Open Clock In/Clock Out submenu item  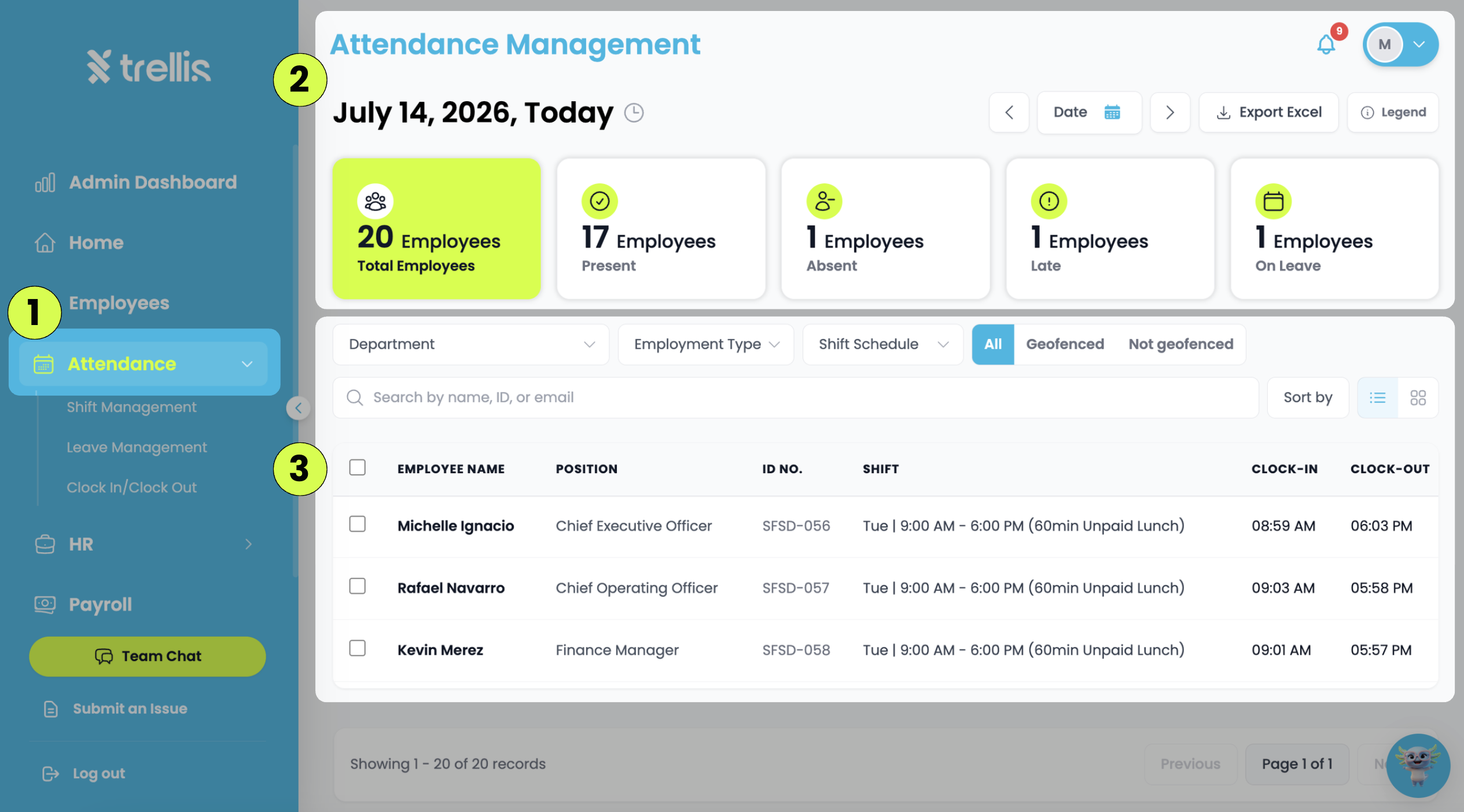coord(131,488)
